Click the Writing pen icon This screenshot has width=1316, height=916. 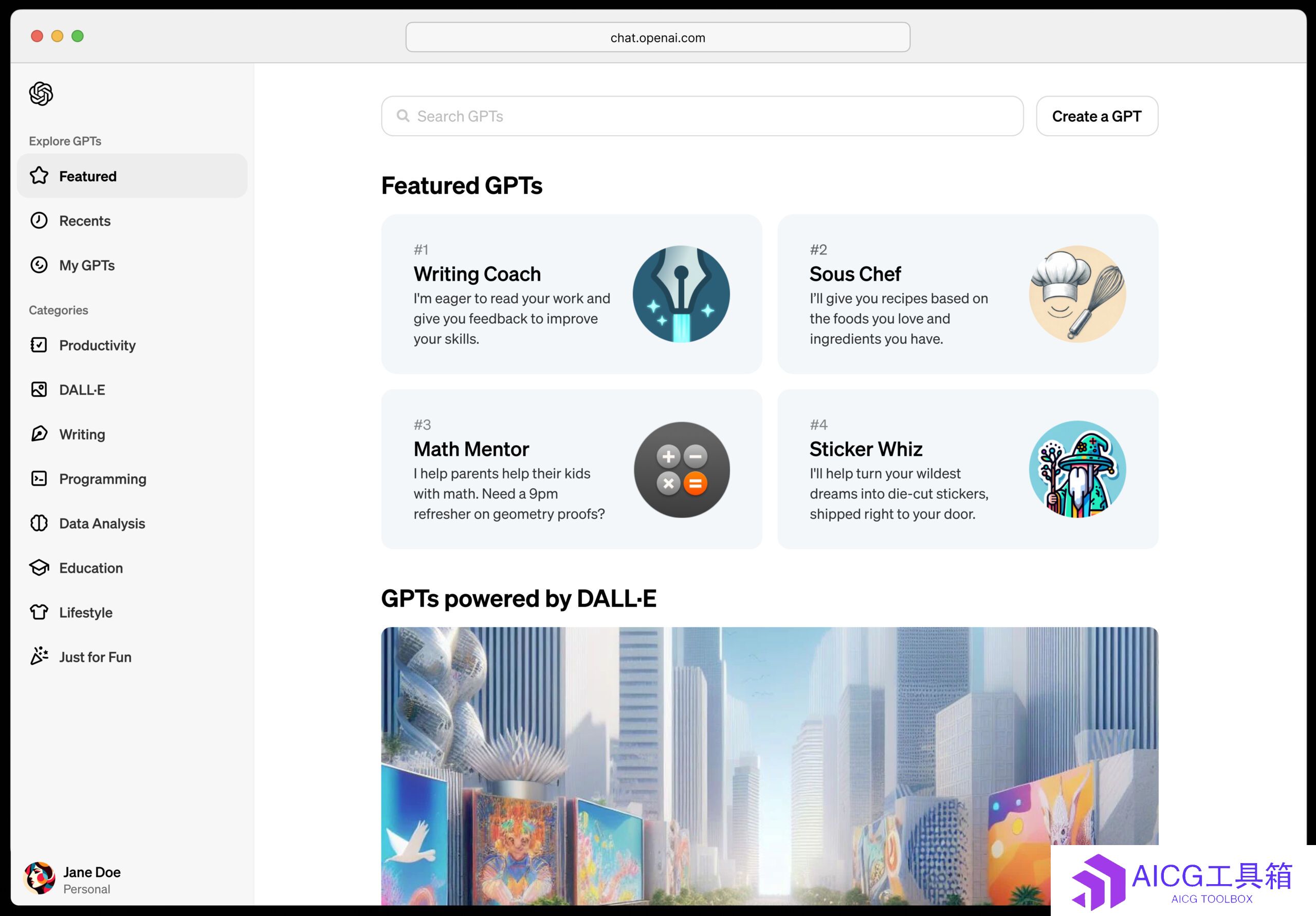point(39,434)
